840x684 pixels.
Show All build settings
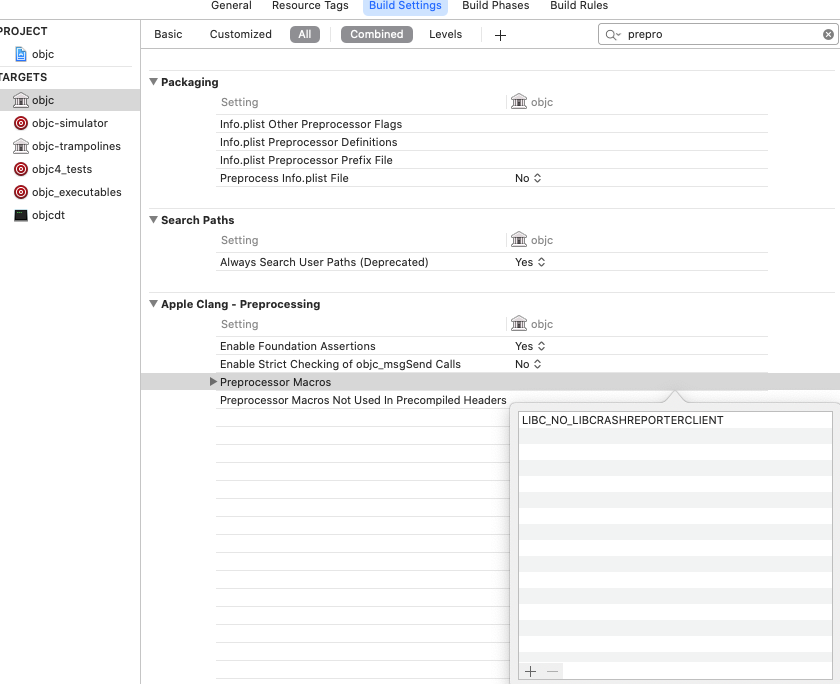click(x=305, y=34)
